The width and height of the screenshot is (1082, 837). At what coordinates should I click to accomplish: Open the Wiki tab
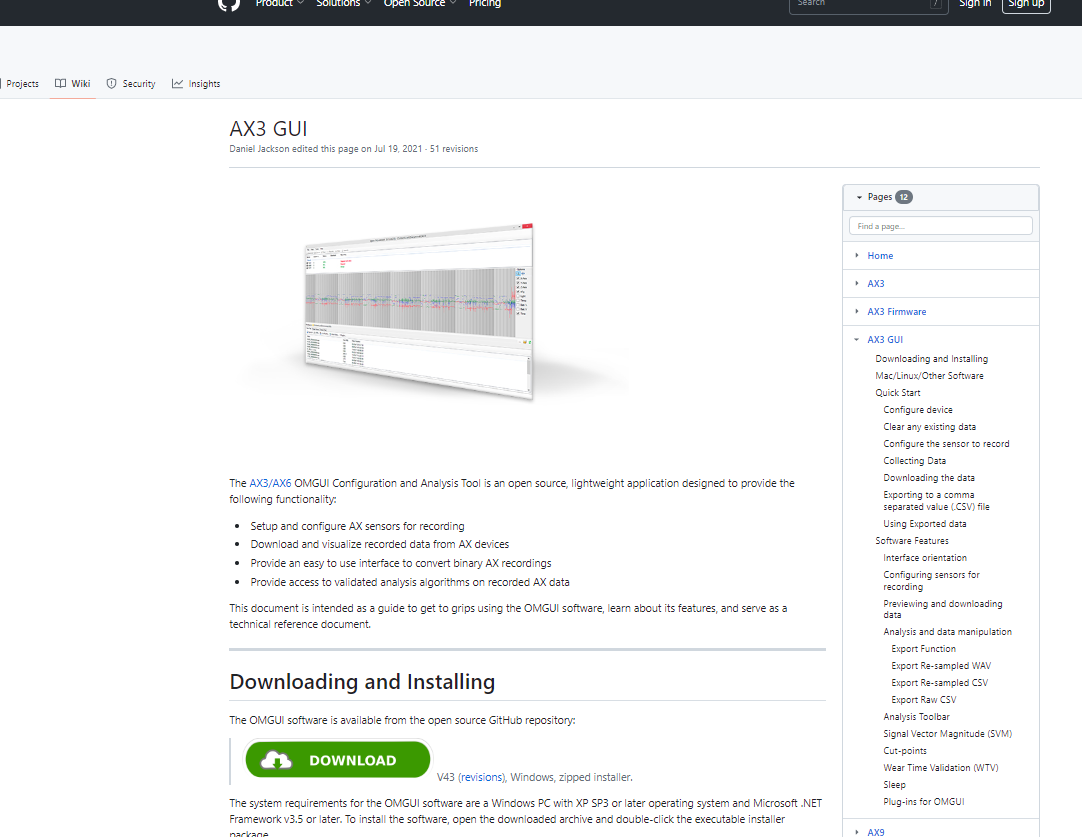click(x=72, y=83)
